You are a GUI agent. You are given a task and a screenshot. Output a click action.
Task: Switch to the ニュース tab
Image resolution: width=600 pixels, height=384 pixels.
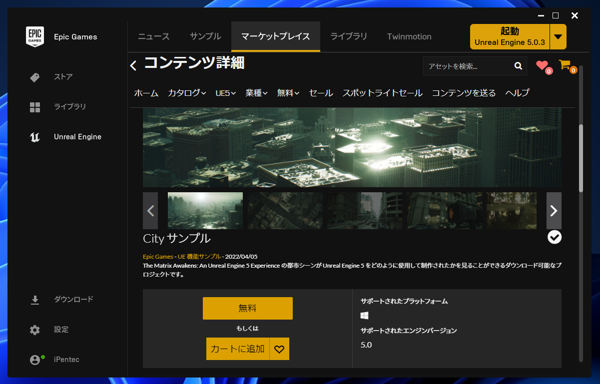click(153, 37)
